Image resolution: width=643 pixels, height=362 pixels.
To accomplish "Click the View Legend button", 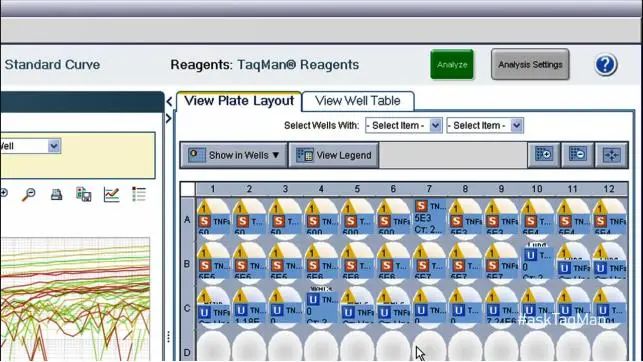I will 334,155.
